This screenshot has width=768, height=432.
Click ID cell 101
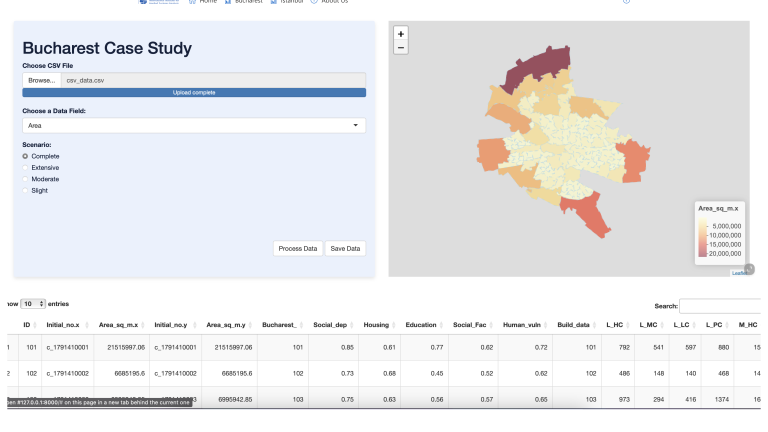click(x=31, y=347)
